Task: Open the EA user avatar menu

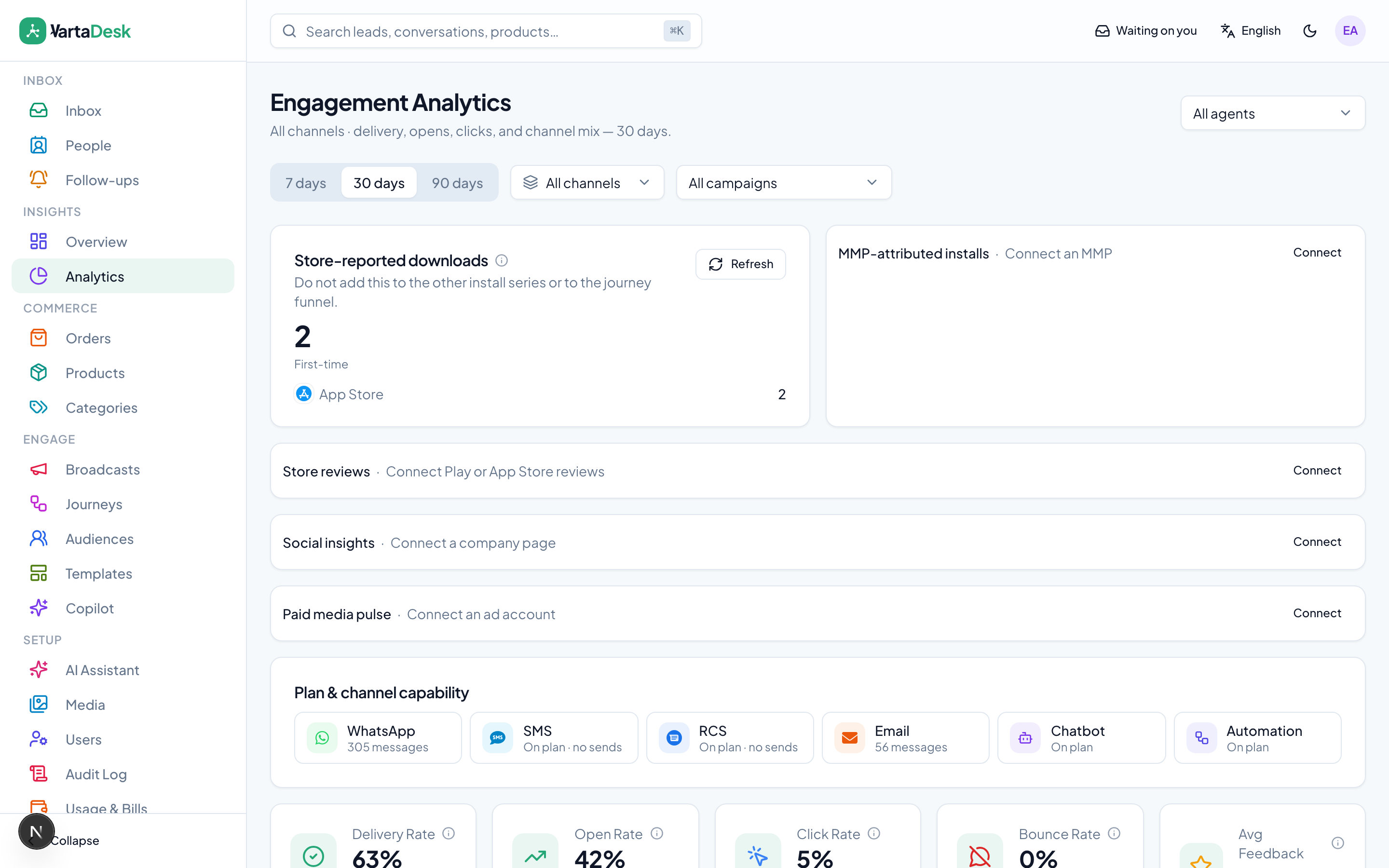Action: (1350, 31)
